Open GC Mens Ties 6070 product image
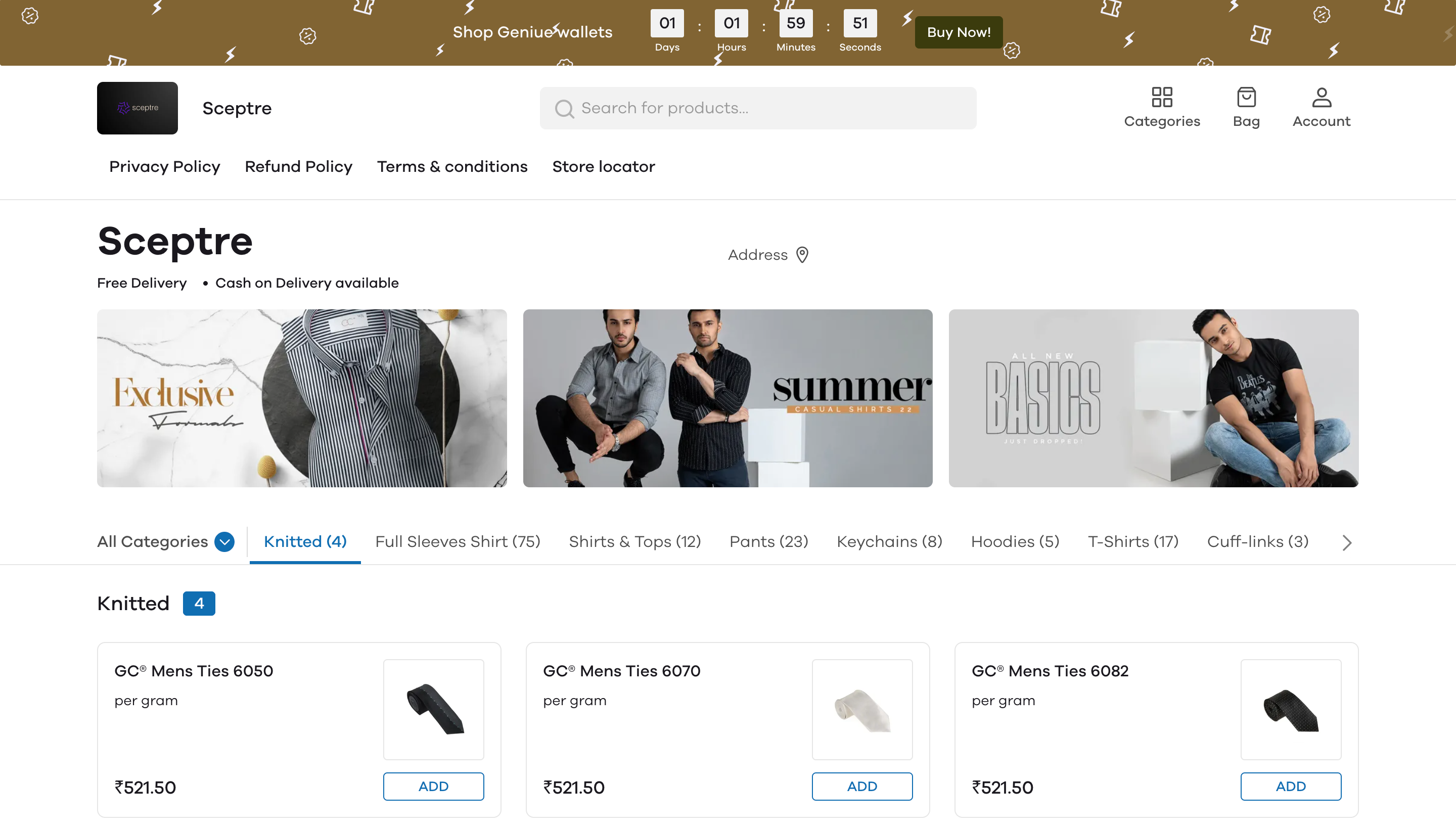Screen dimensions: 1456x829 [x=862, y=709]
